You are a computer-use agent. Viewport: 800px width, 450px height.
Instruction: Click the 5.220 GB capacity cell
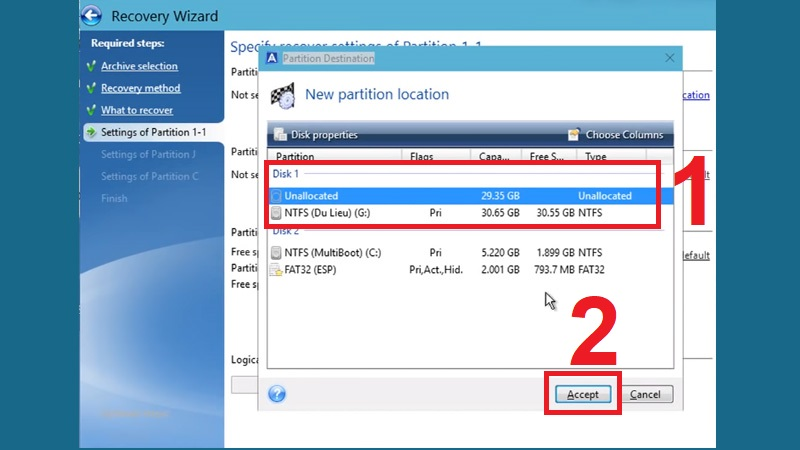(500, 253)
